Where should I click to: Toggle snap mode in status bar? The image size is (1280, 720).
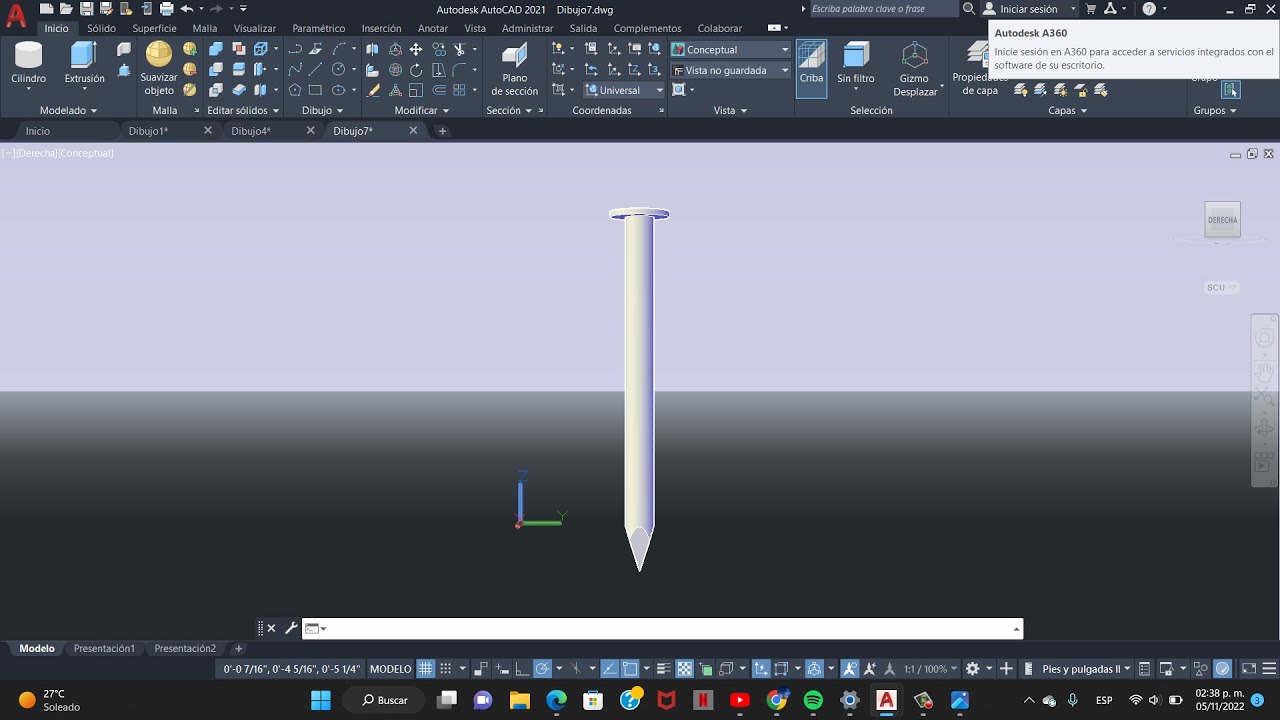coord(446,669)
